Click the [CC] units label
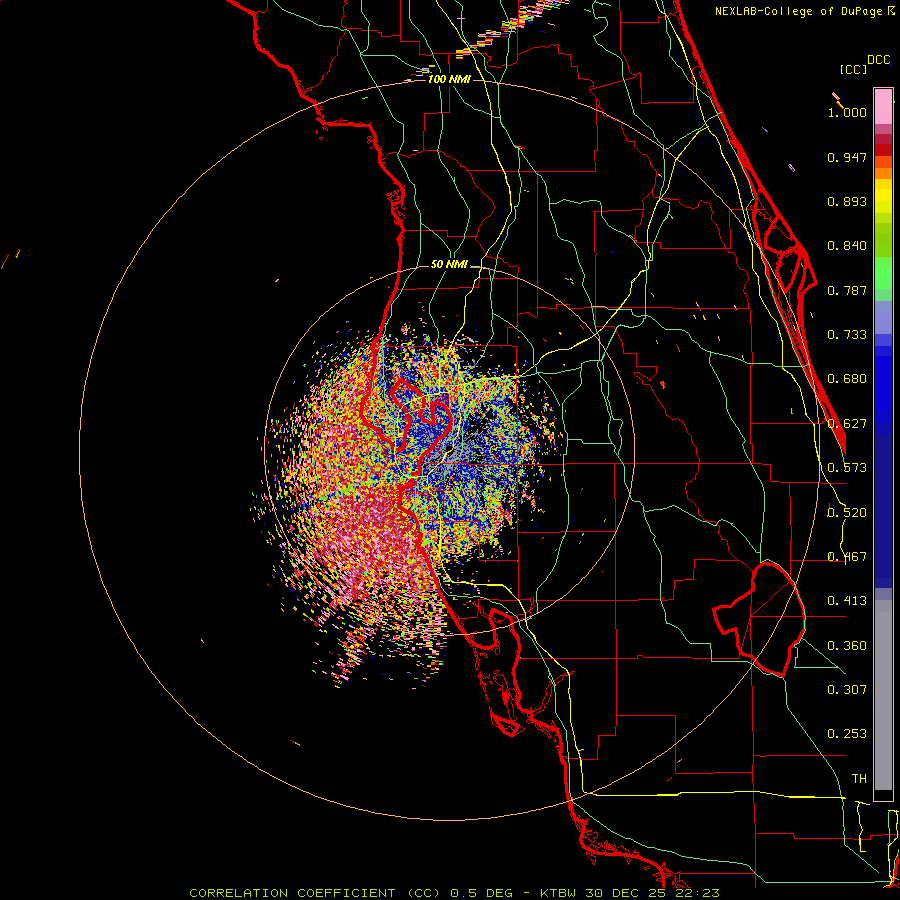Screen dimensions: 900x900 tap(853, 69)
